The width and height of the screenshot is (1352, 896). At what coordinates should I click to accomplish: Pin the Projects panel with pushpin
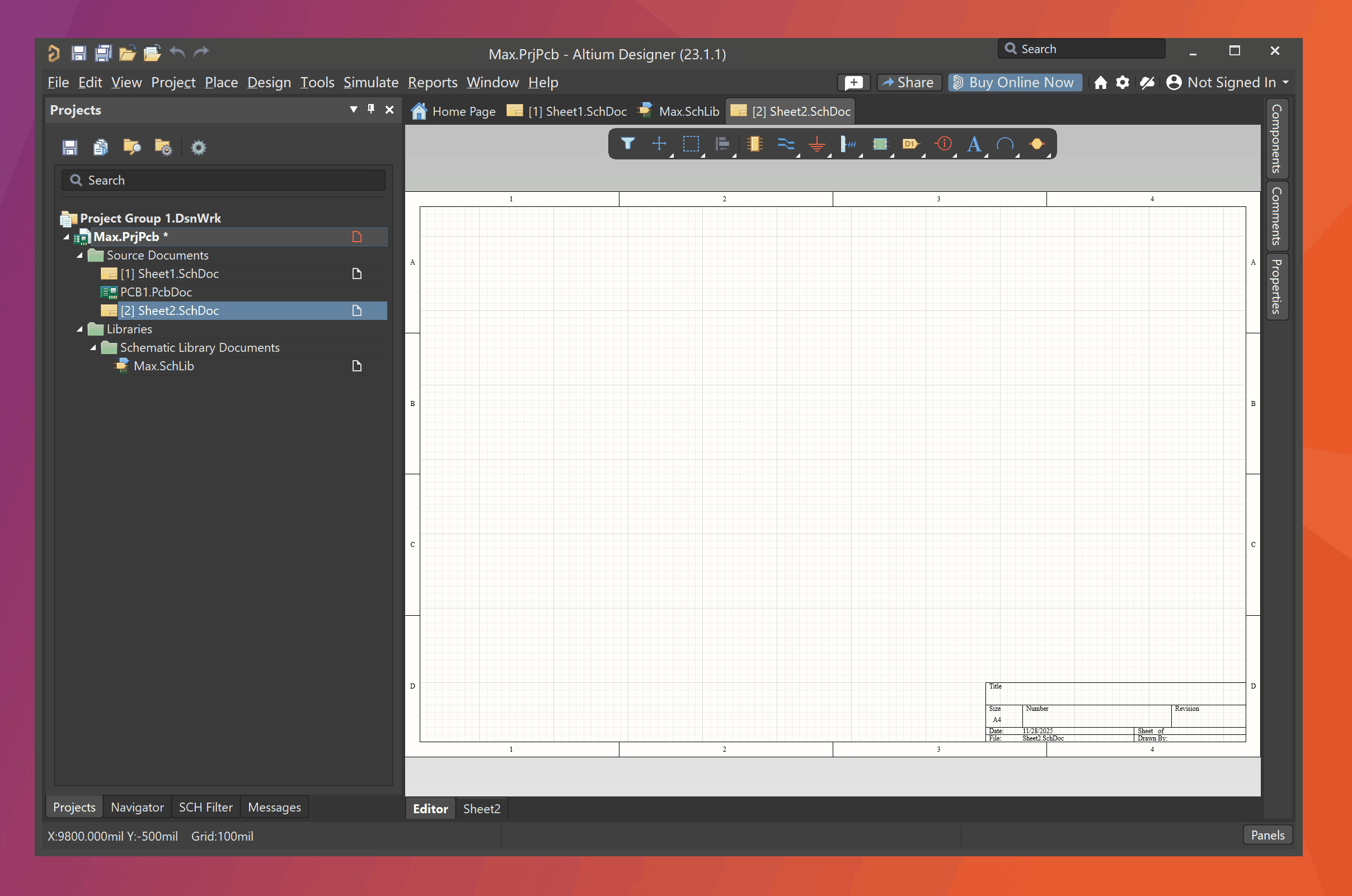(371, 109)
